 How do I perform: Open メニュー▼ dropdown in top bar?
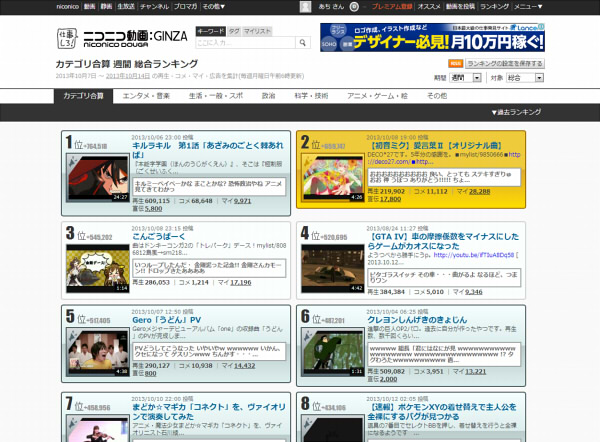528,7
